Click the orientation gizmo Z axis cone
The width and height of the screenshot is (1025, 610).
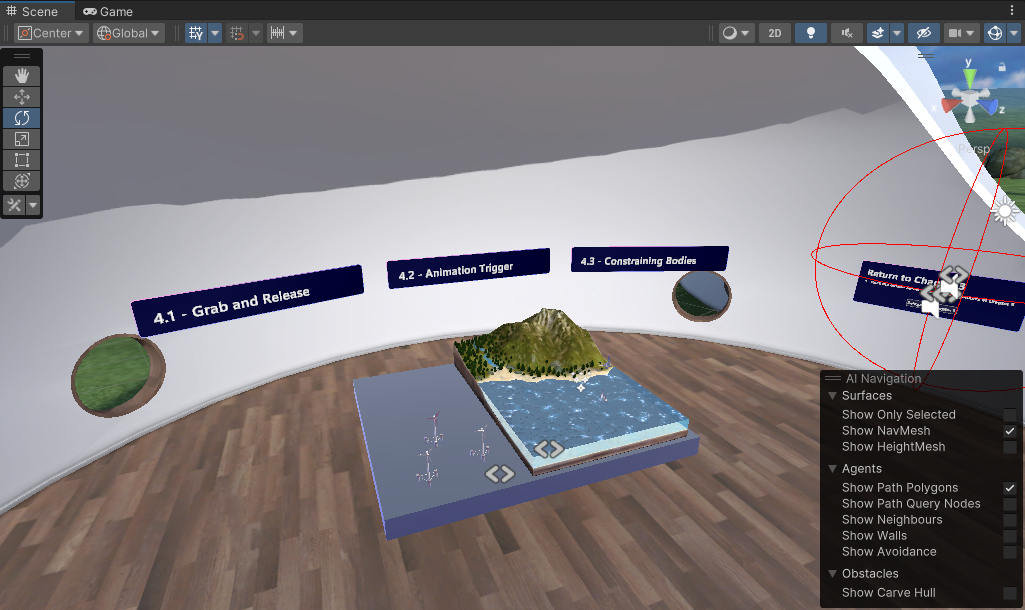(x=988, y=107)
